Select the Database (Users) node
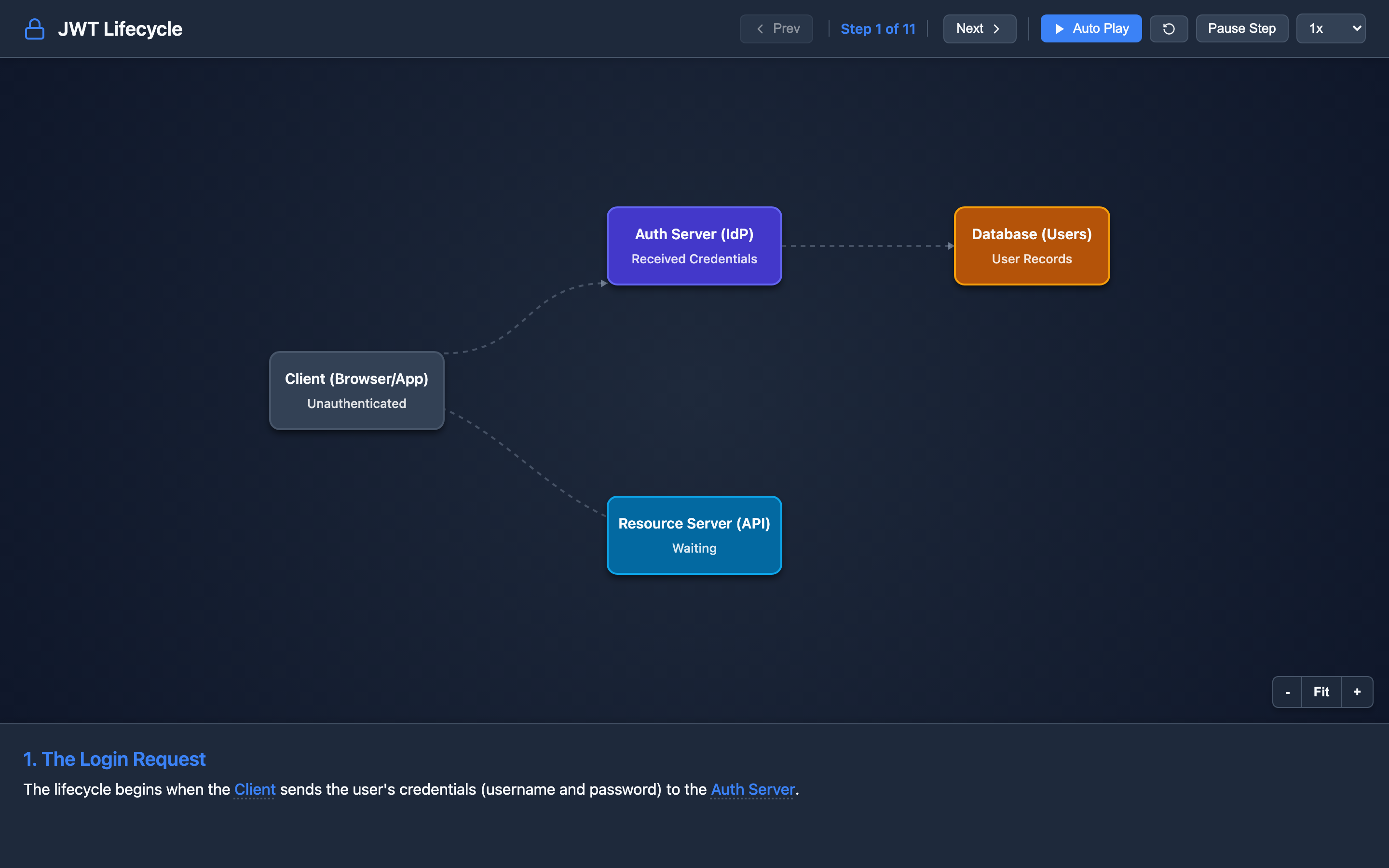This screenshot has width=1389, height=868. click(1032, 246)
